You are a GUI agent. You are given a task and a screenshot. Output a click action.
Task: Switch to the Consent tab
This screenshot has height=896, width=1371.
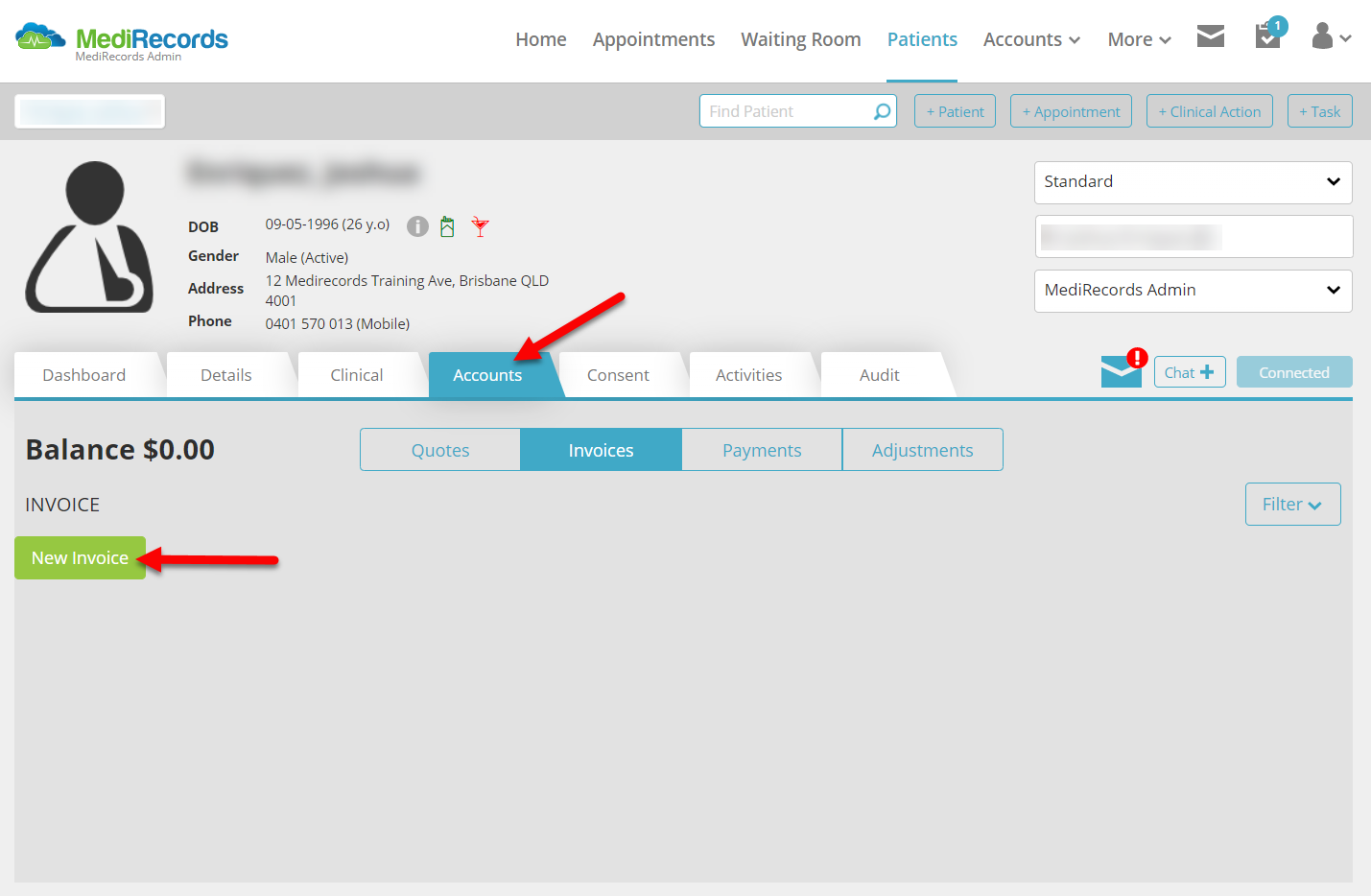coord(618,375)
